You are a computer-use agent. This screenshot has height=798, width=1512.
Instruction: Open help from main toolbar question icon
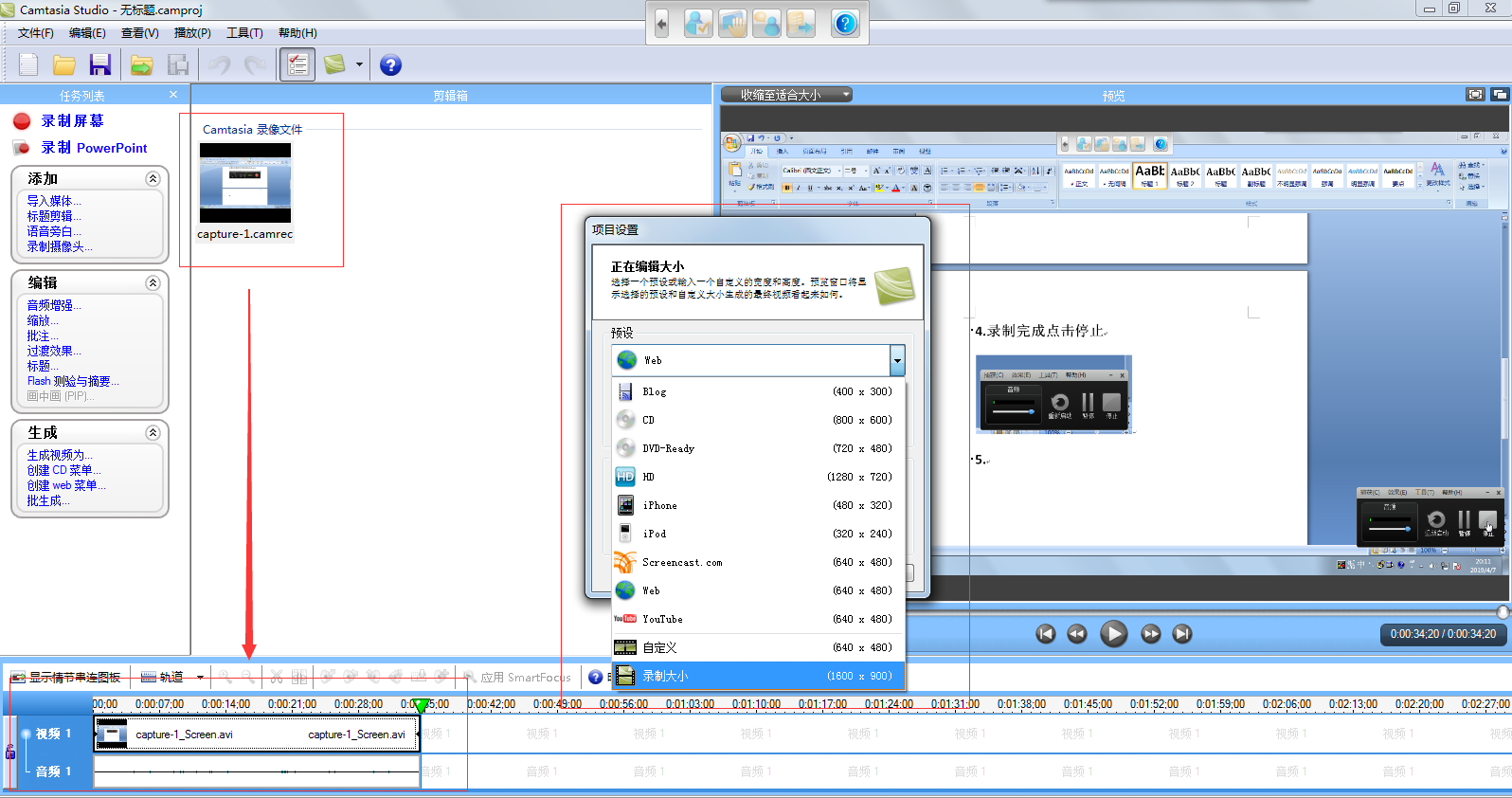click(390, 64)
